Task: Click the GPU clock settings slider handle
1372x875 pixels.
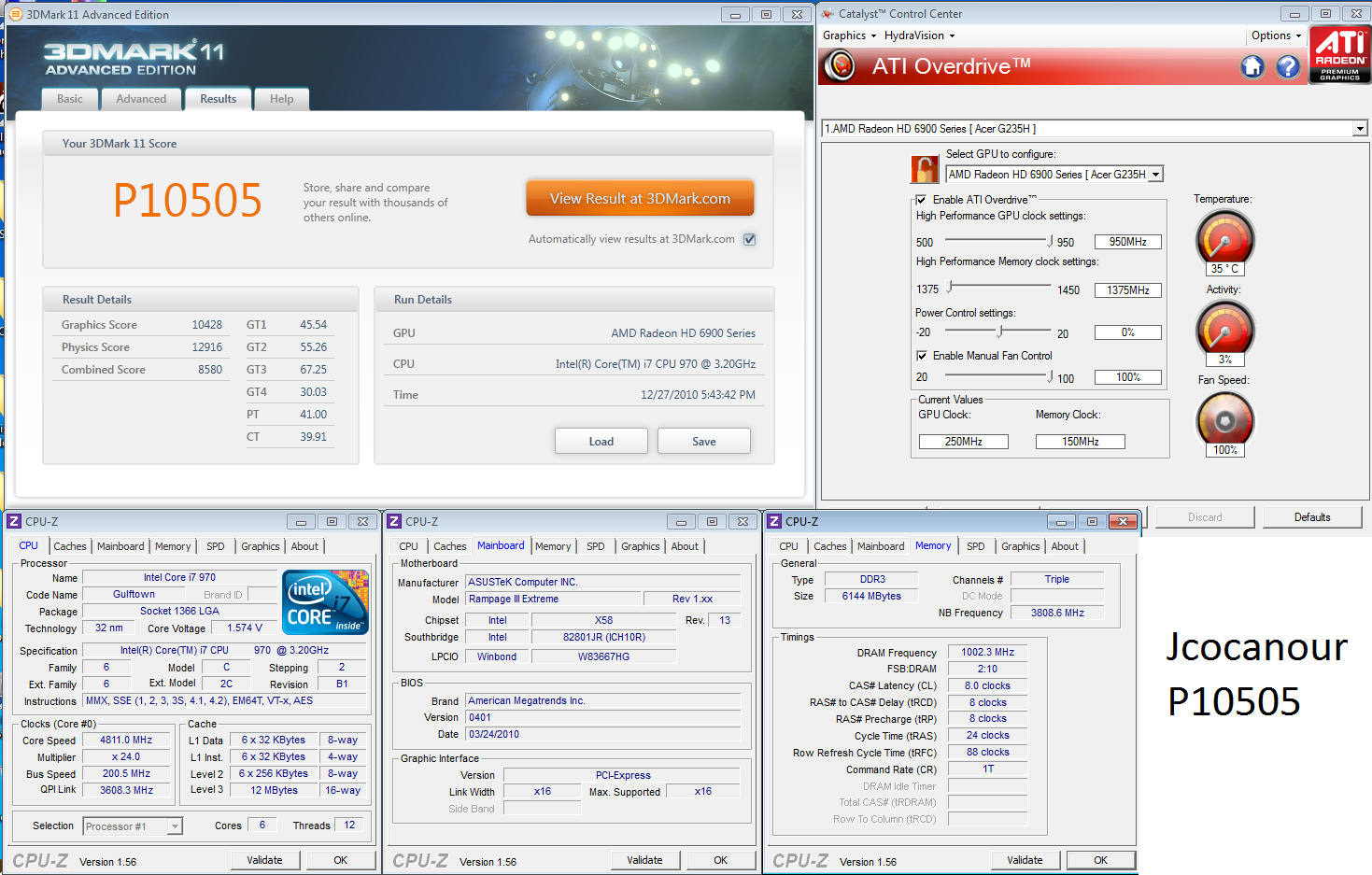Action: click(x=1051, y=241)
